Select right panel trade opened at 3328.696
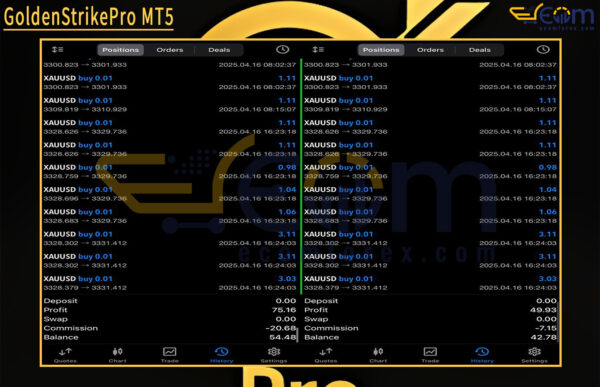The image size is (600, 387). point(430,194)
